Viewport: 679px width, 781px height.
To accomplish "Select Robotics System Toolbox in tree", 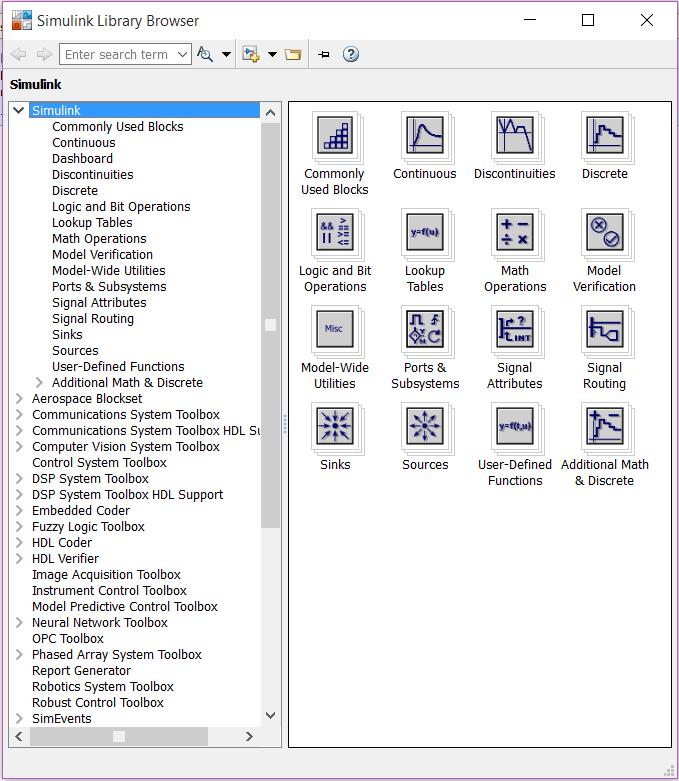I will (x=103, y=686).
